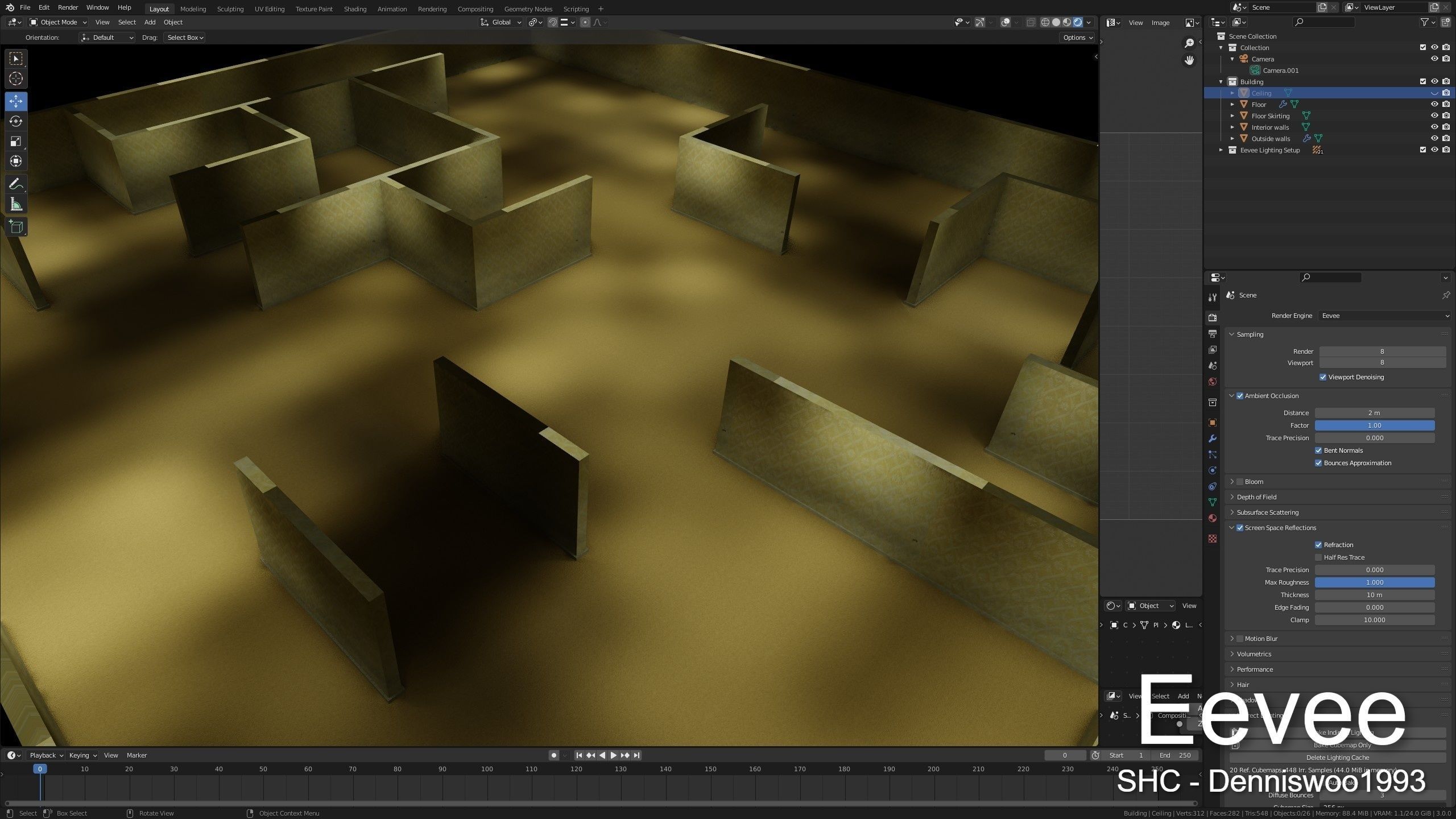Hide the Floor object in viewport
Screen dimensions: 1456x819
(x=1434, y=105)
